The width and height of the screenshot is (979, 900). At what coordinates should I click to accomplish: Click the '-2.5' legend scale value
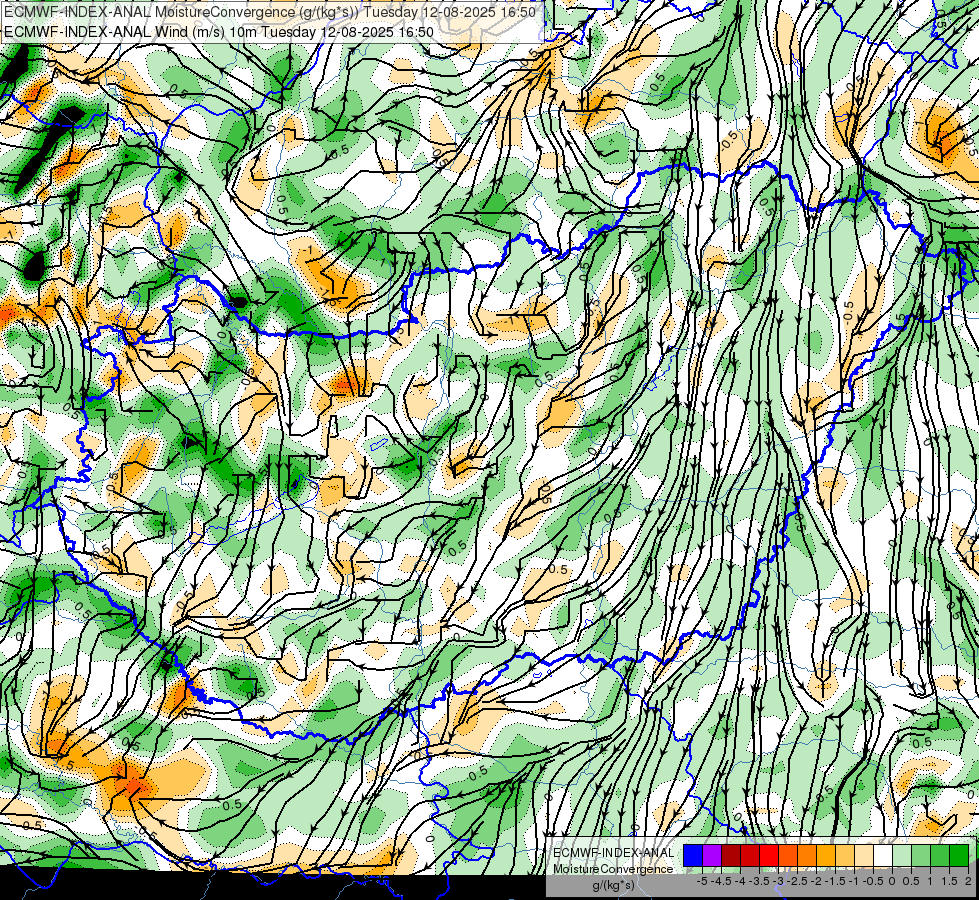click(x=797, y=881)
